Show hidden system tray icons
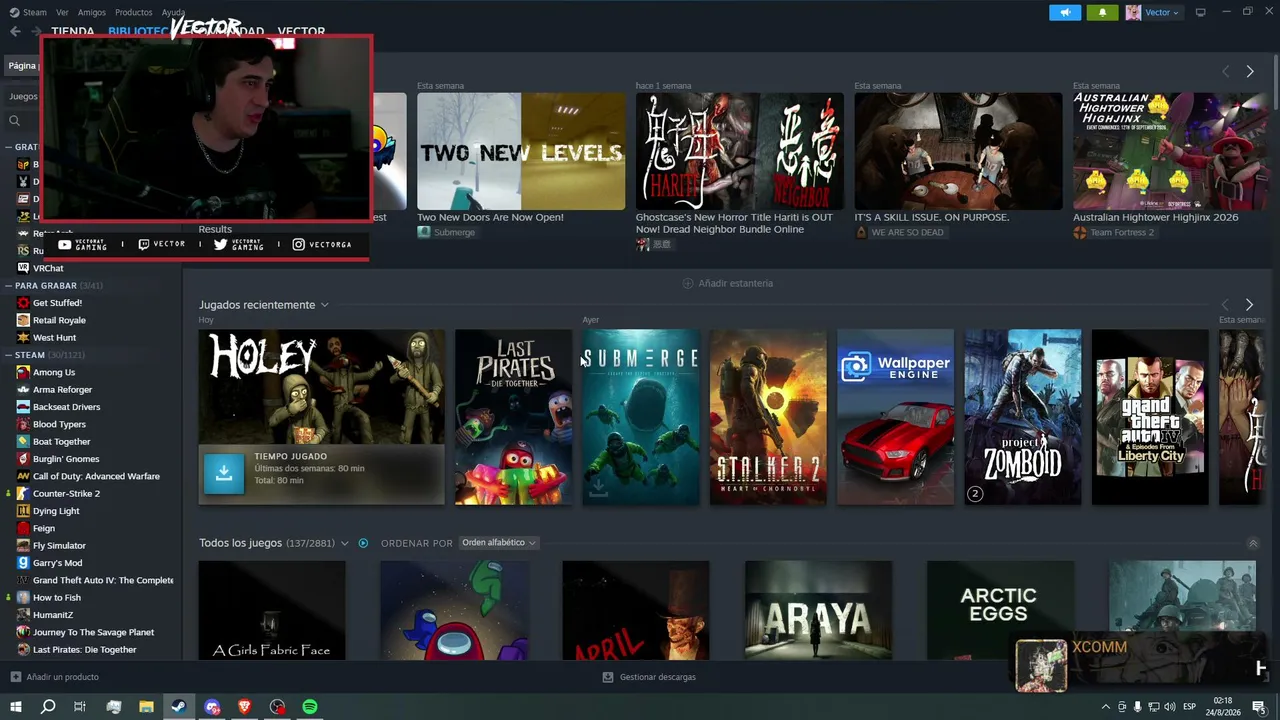 1105,707
